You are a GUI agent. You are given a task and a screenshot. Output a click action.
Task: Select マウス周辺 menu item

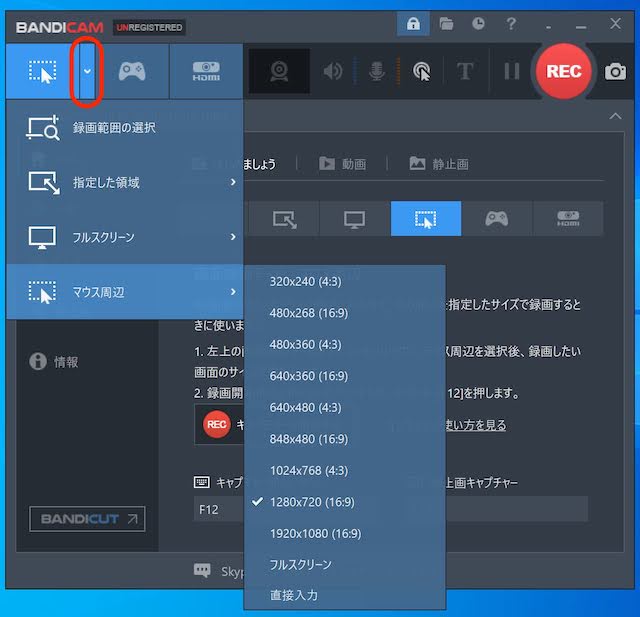tap(124, 292)
